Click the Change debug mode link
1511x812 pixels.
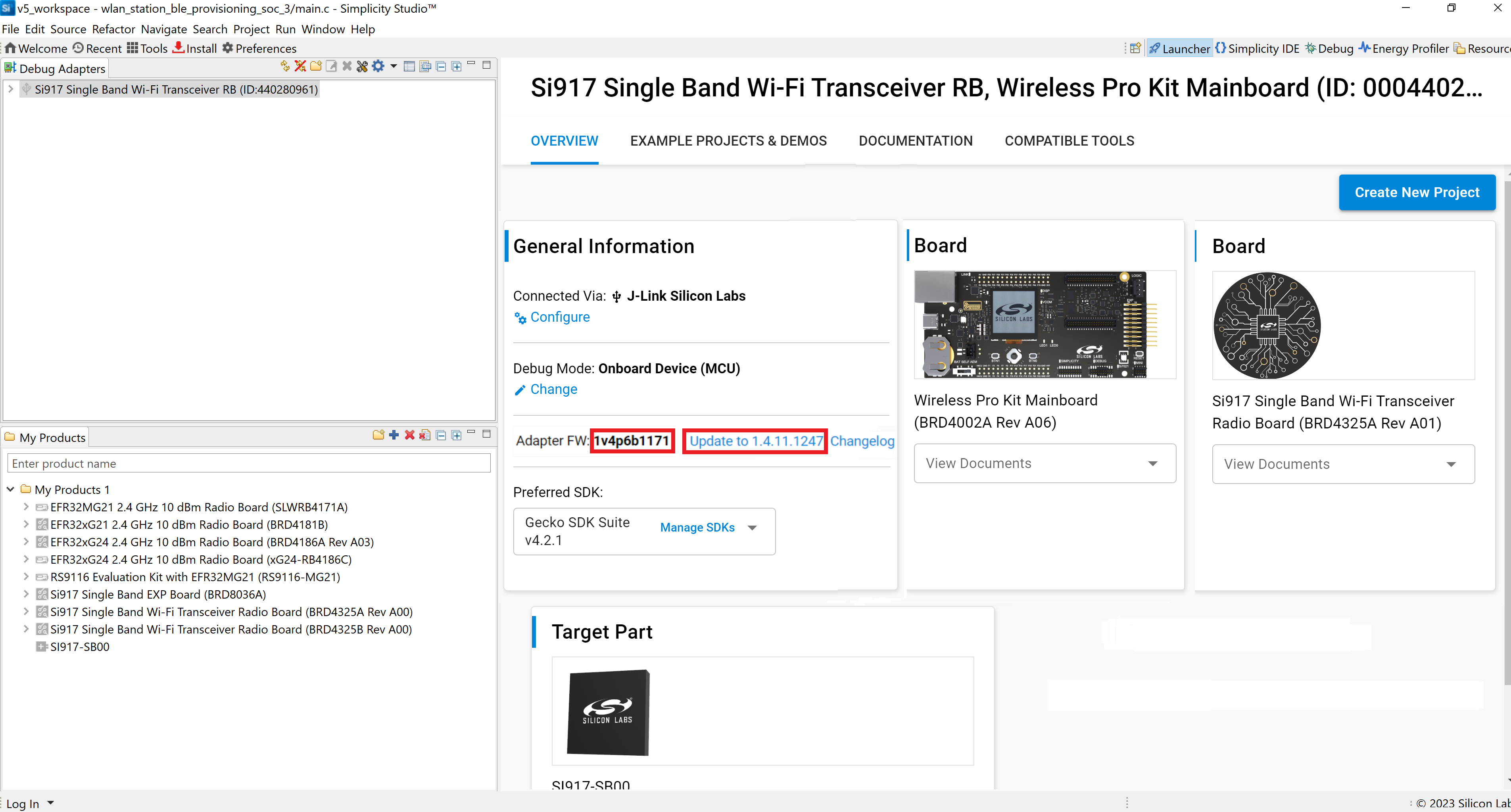click(x=546, y=390)
